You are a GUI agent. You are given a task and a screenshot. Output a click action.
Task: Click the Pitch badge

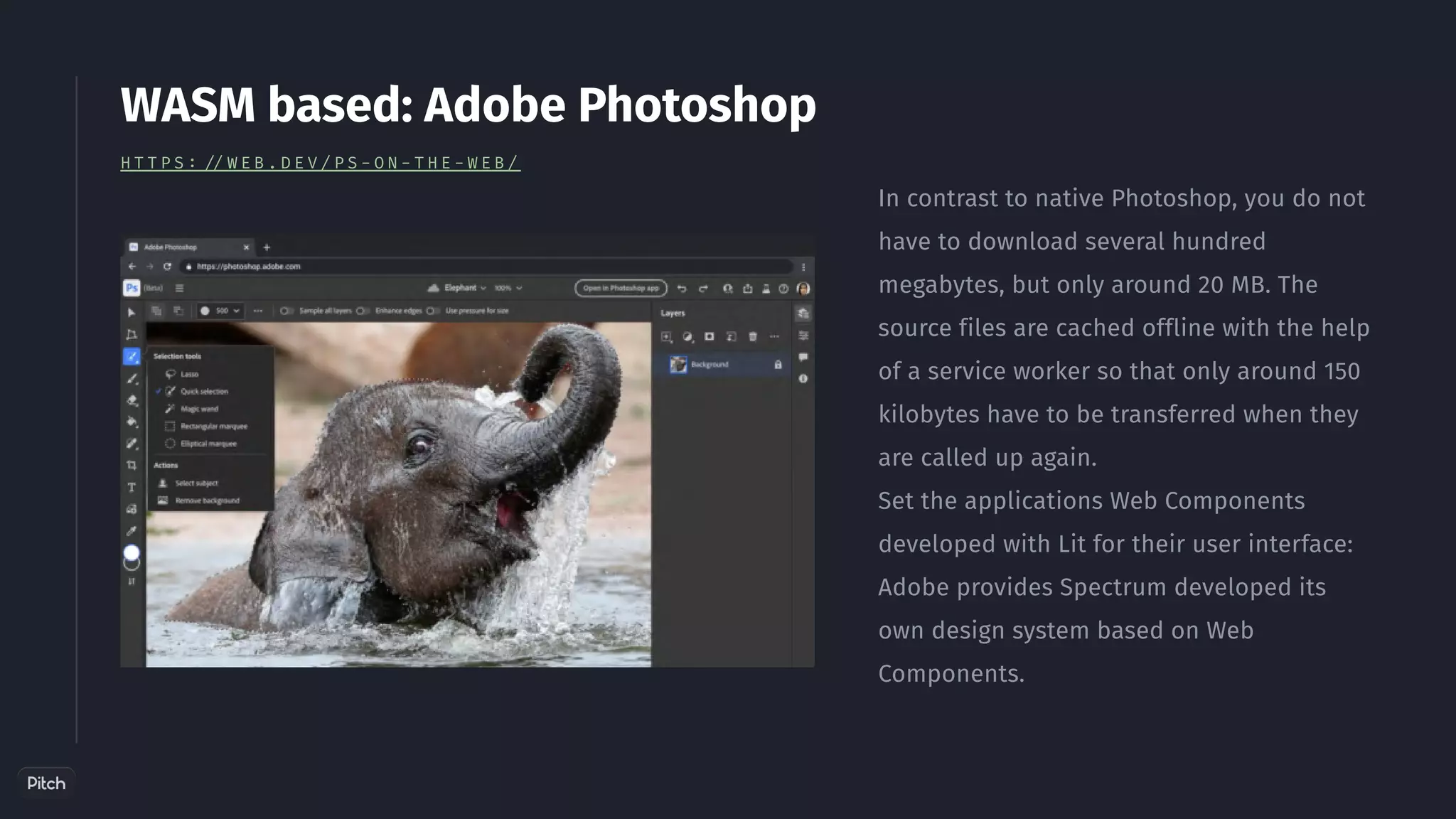click(x=46, y=783)
